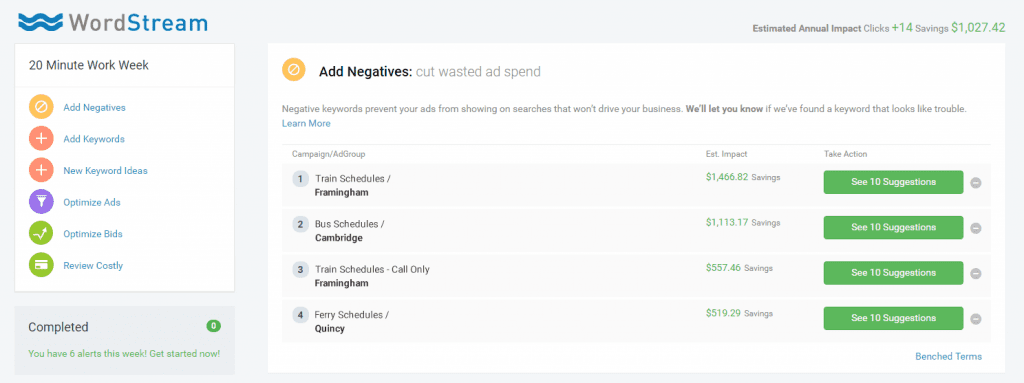Viewport: 1024px width, 383px height.
Task: Click the Completed count badge
Action: 214,325
